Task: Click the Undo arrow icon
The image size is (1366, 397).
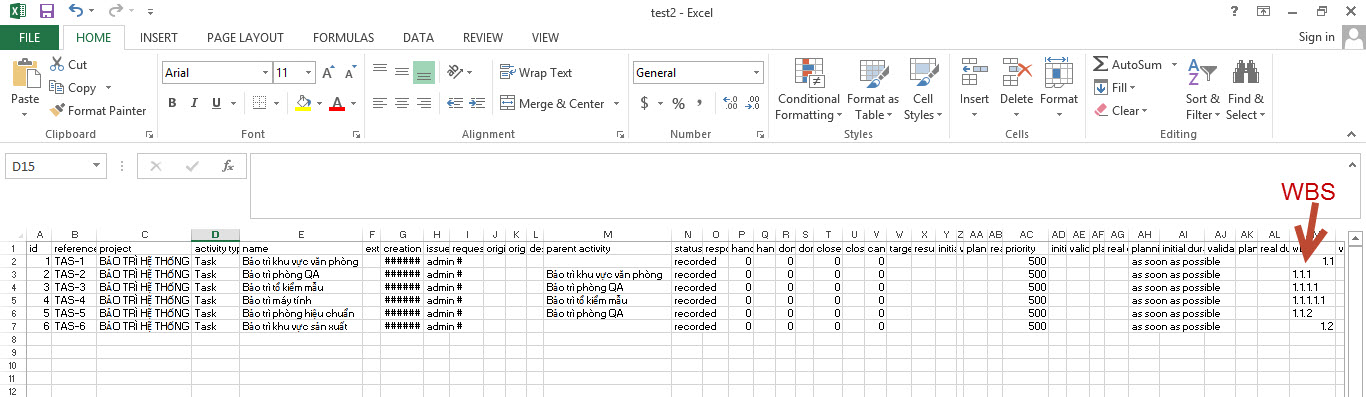Action: point(77,12)
